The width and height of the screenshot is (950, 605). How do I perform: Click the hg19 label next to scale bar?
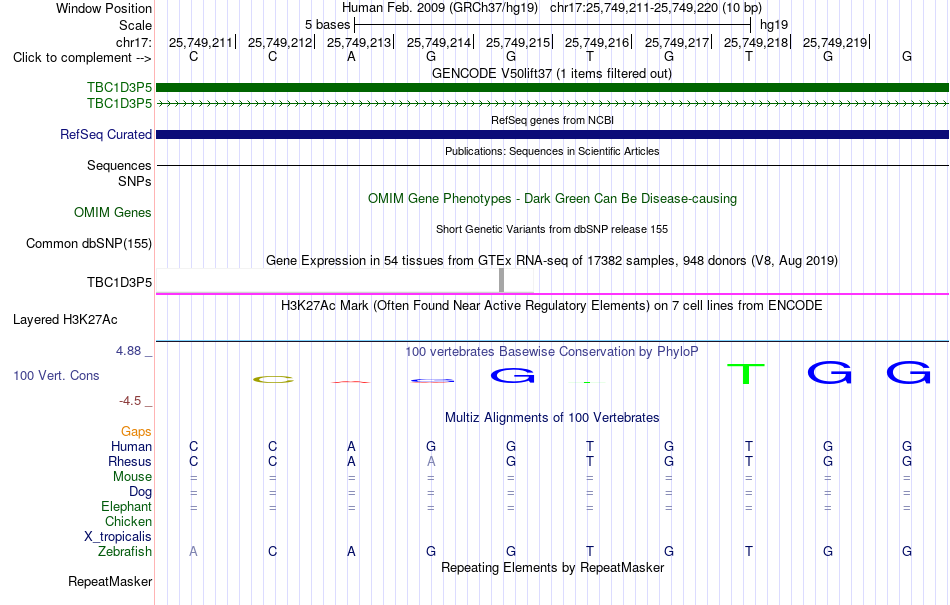774,25
